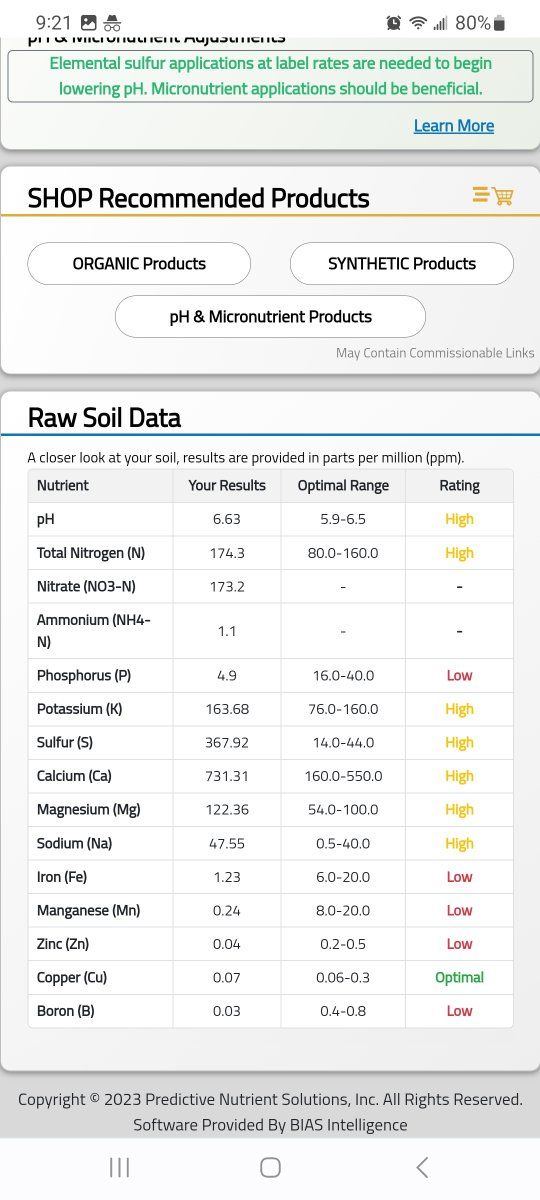
Task: Open recent apps with the three-bar icon
Action: (119, 1167)
